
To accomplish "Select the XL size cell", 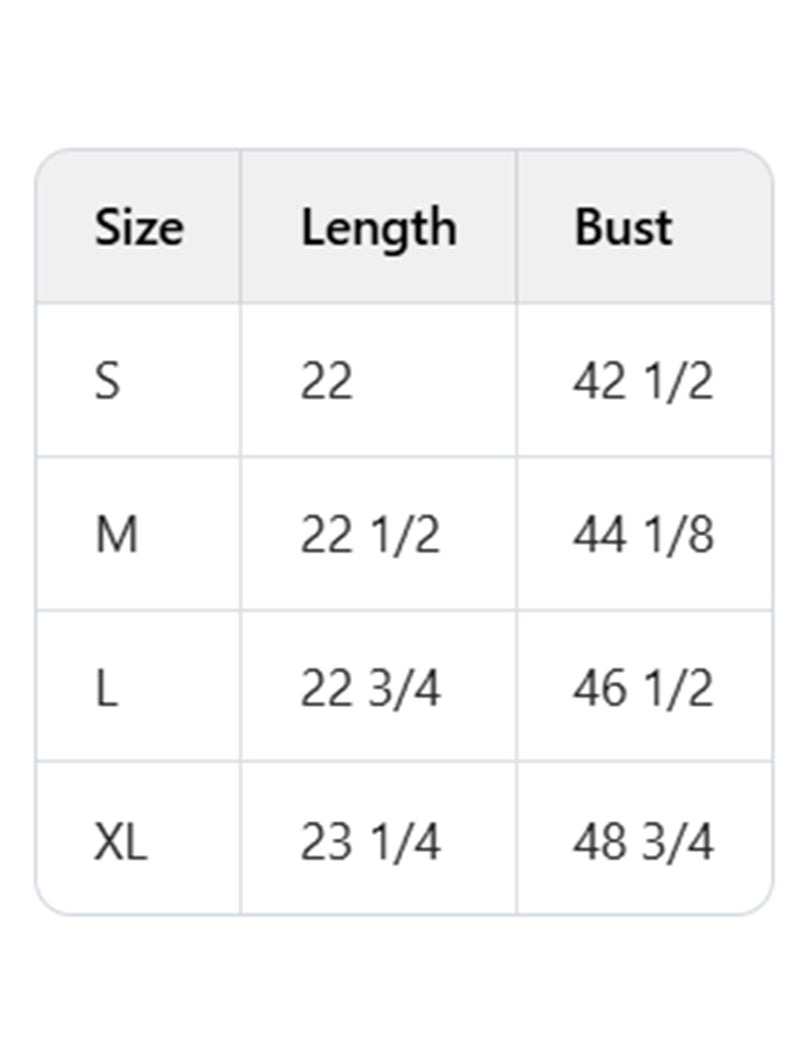I will coord(121,842).
